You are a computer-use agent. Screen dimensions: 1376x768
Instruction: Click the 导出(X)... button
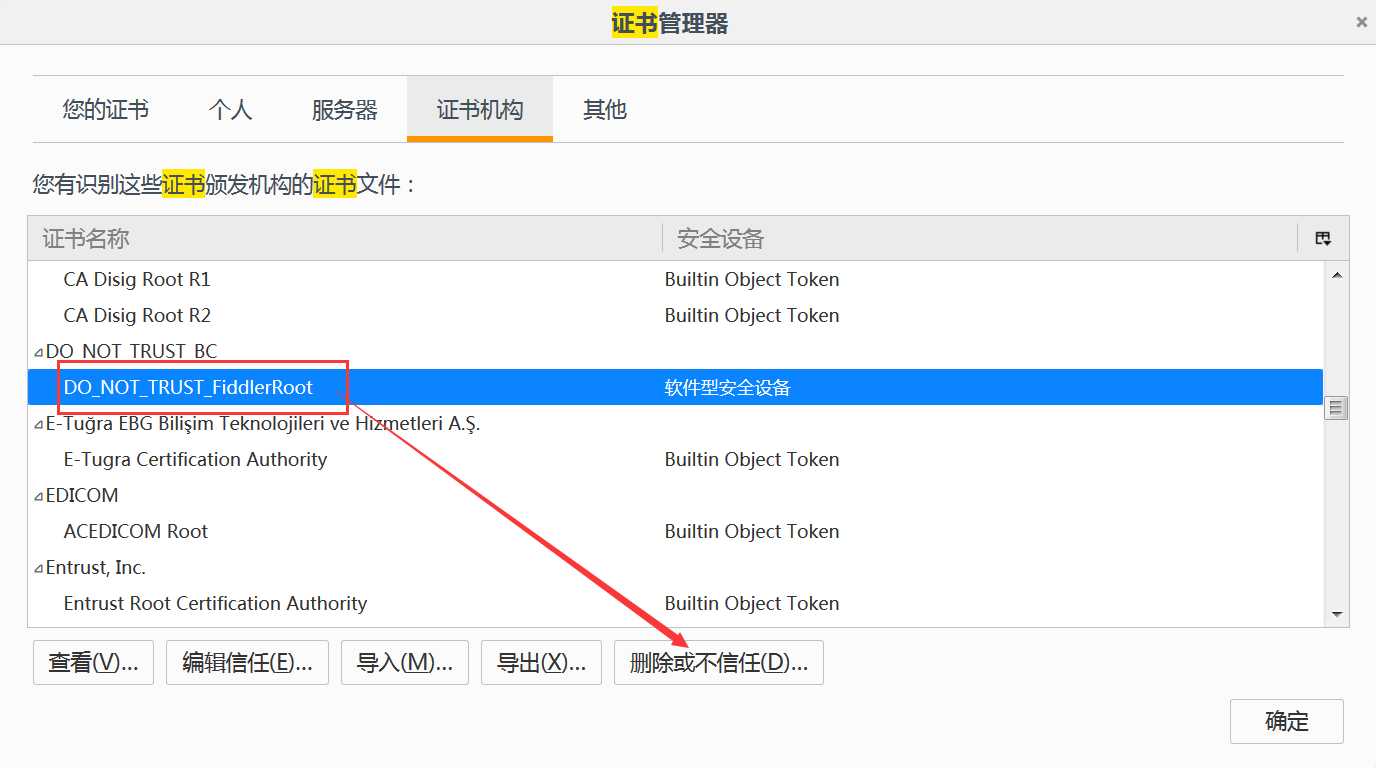[x=541, y=662]
